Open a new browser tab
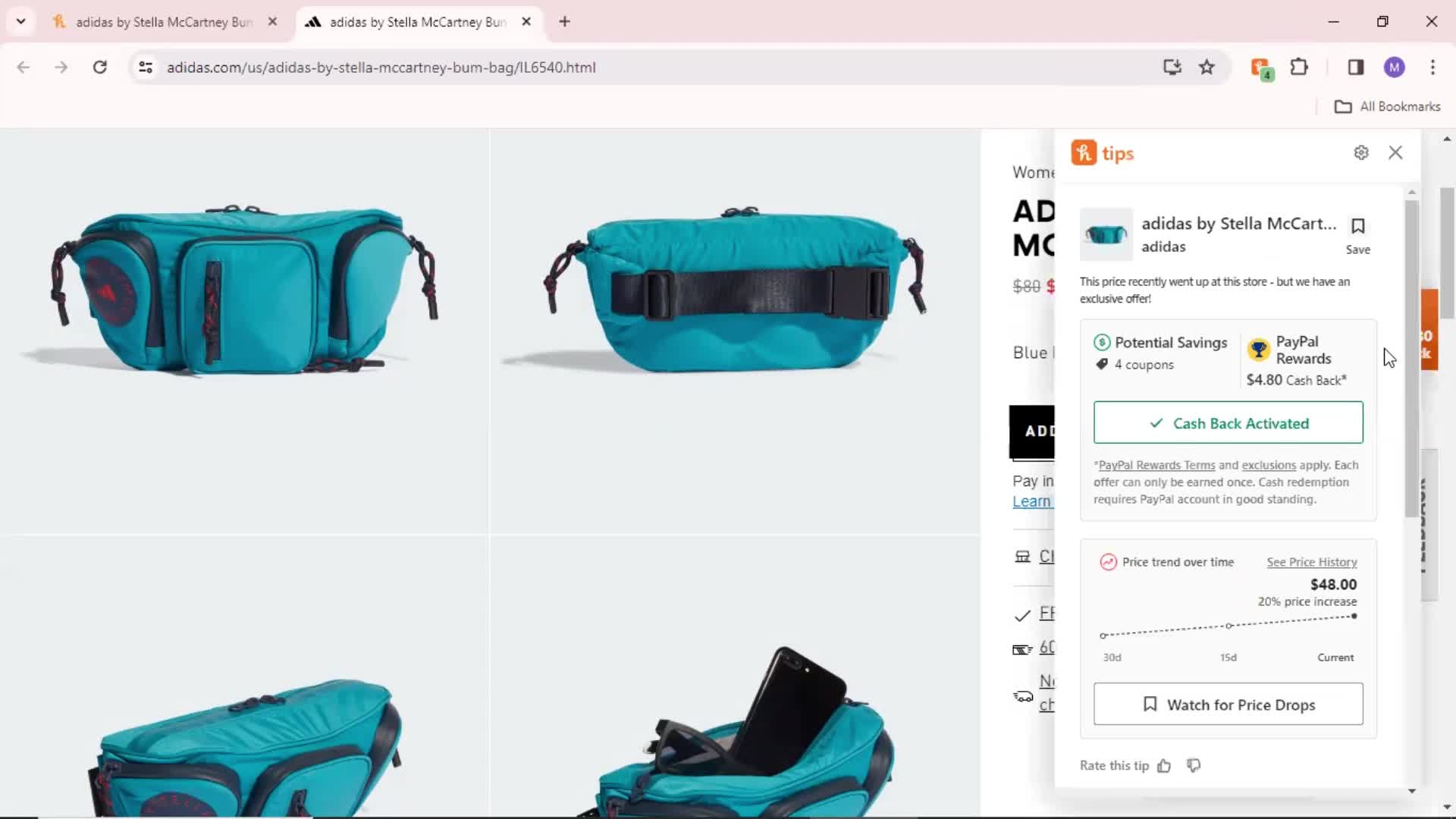 pyautogui.click(x=564, y=22)
